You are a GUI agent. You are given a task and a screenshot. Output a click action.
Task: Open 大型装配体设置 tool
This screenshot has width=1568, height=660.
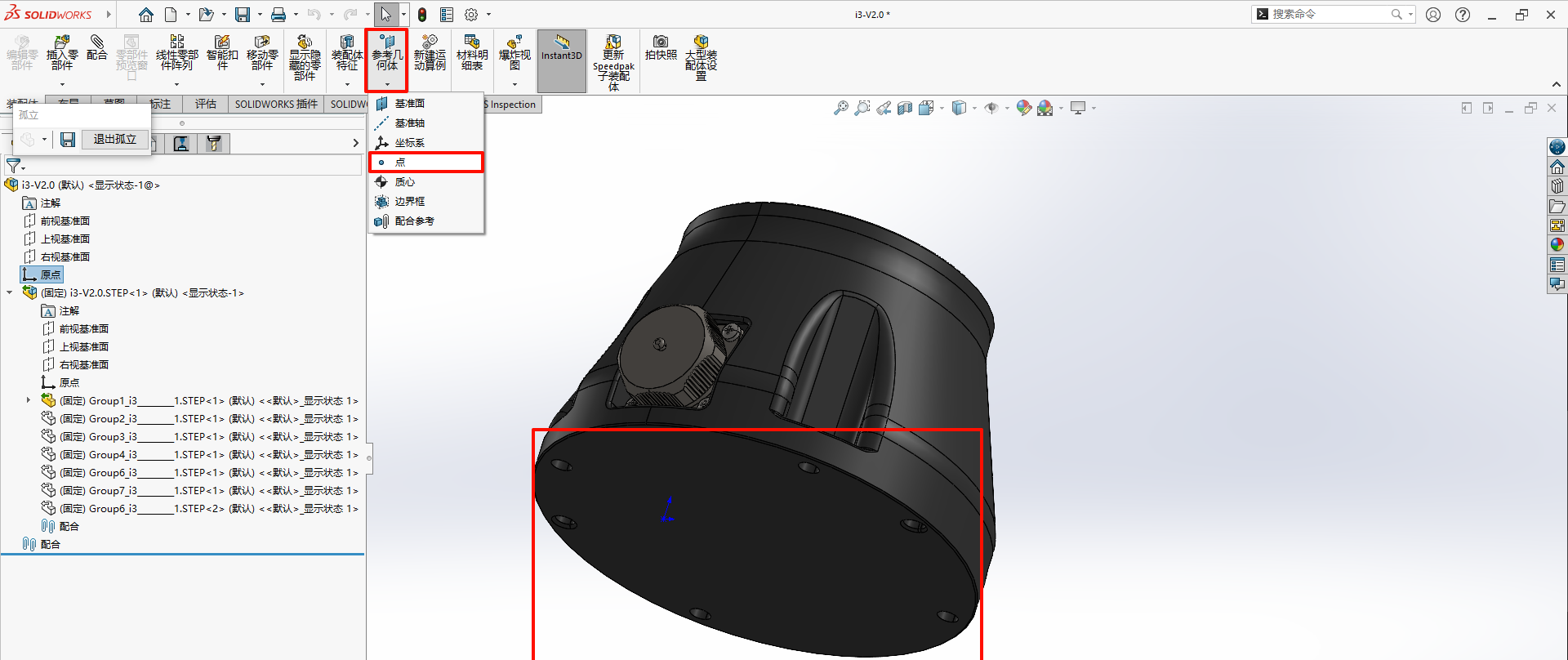(x=701, y=57)
